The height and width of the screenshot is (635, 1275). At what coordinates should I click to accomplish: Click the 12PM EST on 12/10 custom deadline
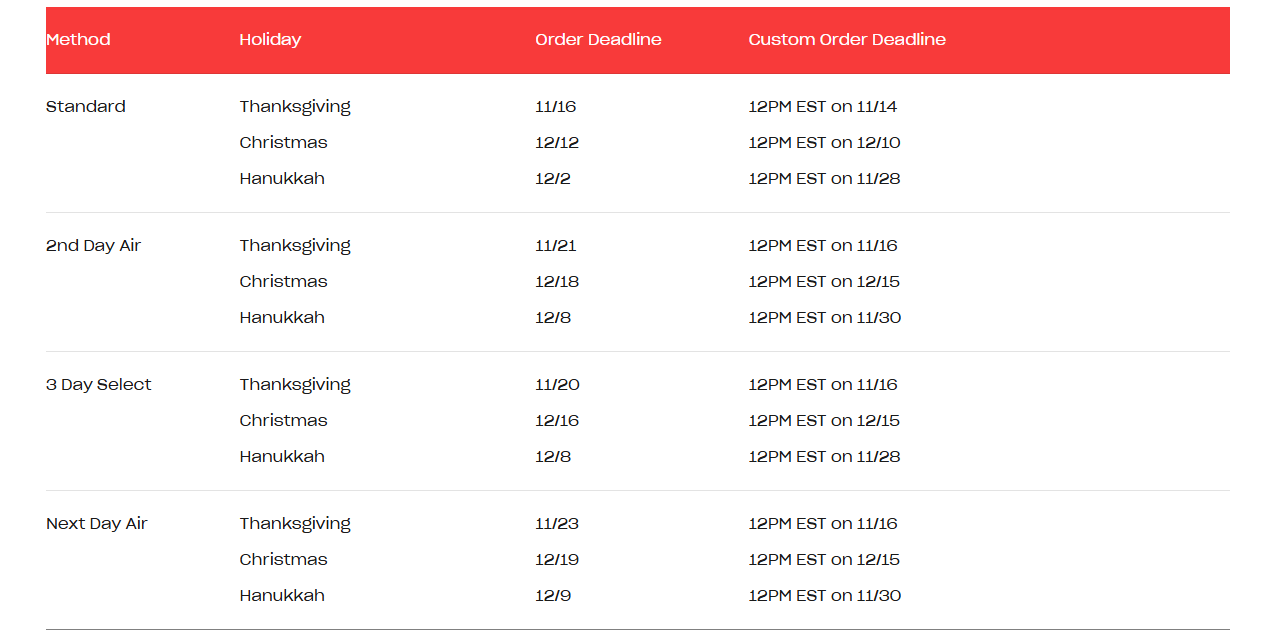tap(824, 143)
